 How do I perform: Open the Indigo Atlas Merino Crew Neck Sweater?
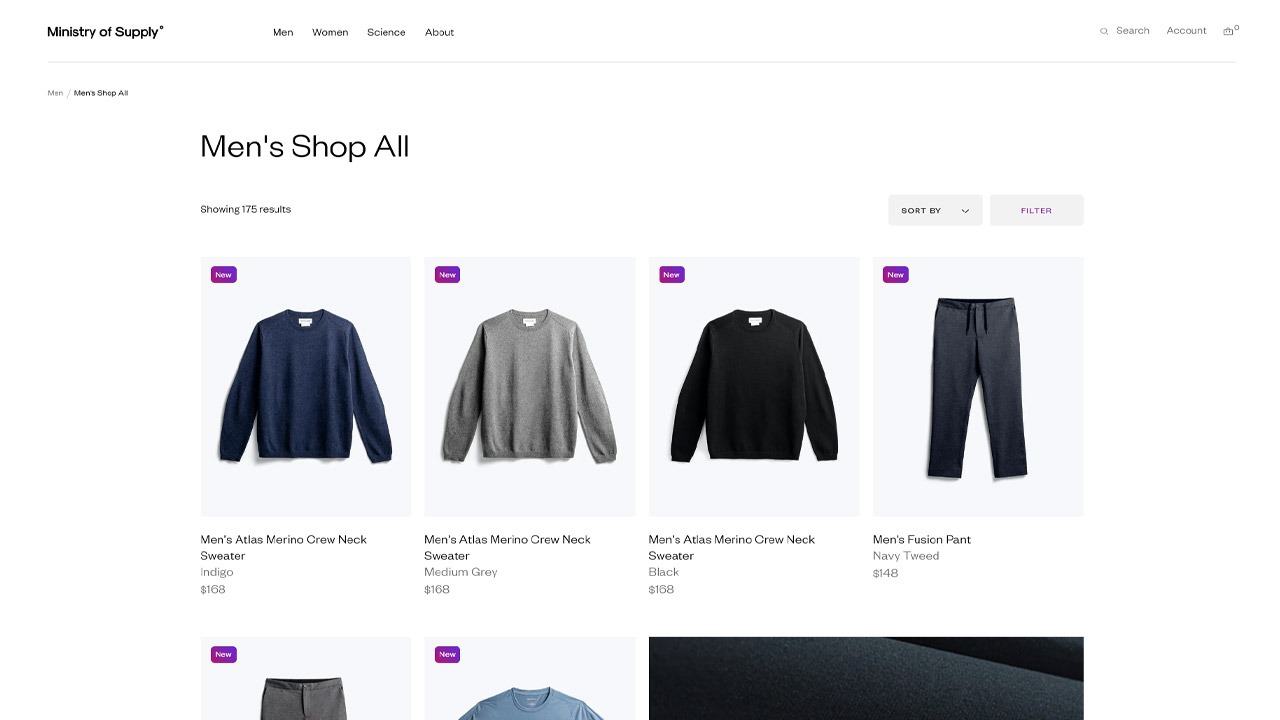283,547
